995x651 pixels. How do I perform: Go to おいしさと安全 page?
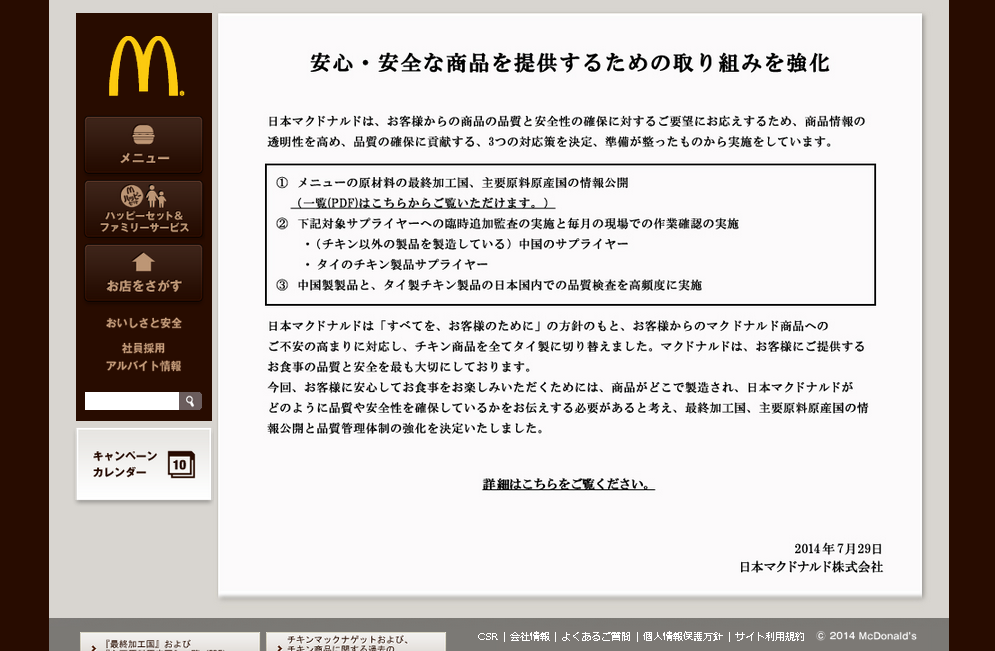pos(143,323)
